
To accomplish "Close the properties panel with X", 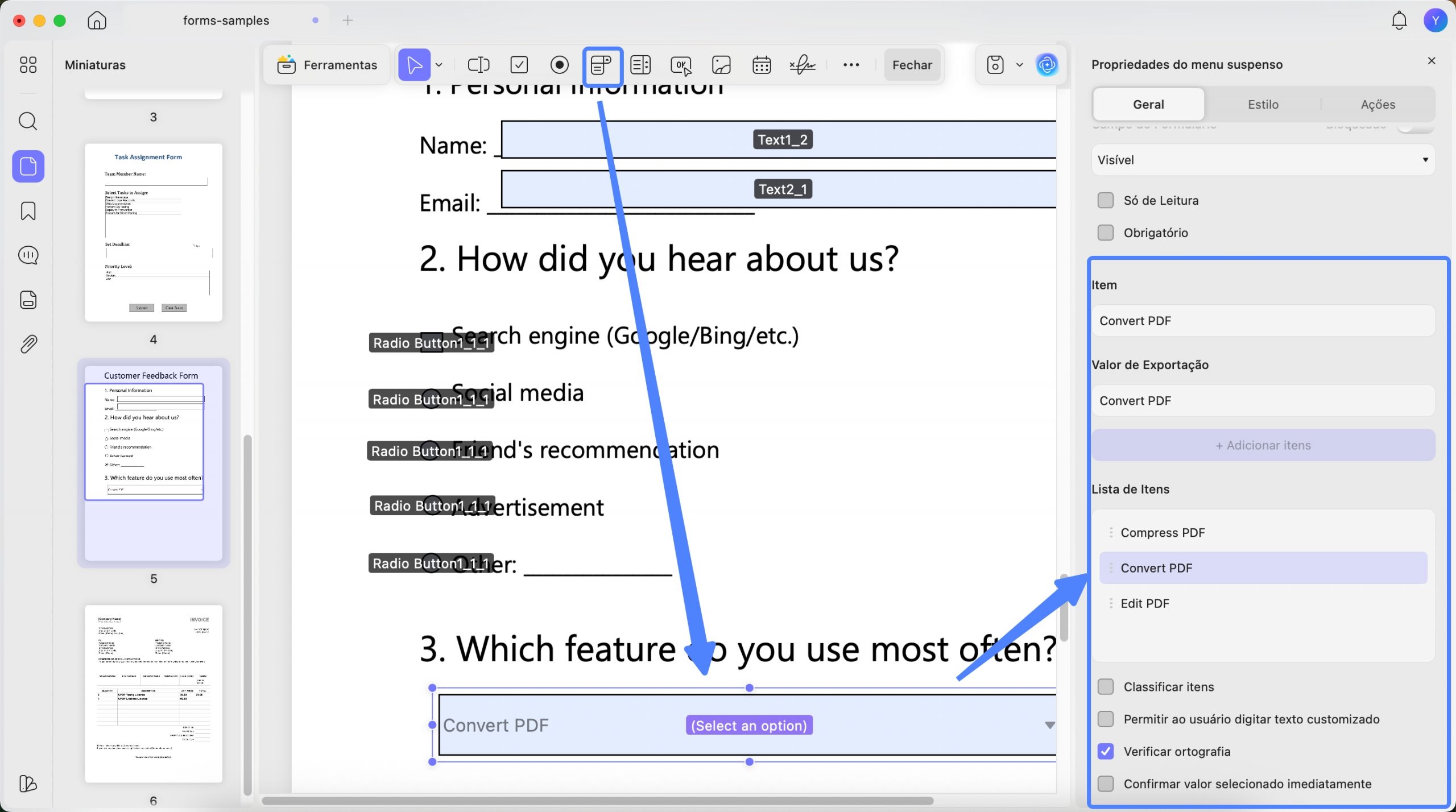I will (1432, 61).
